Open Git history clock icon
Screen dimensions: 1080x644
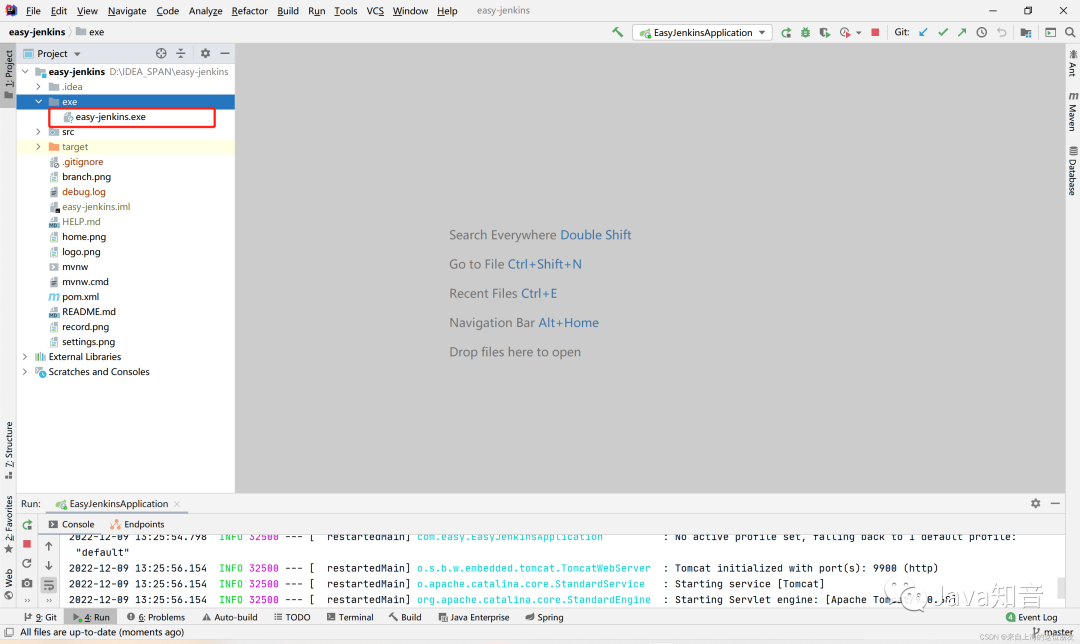982,32
